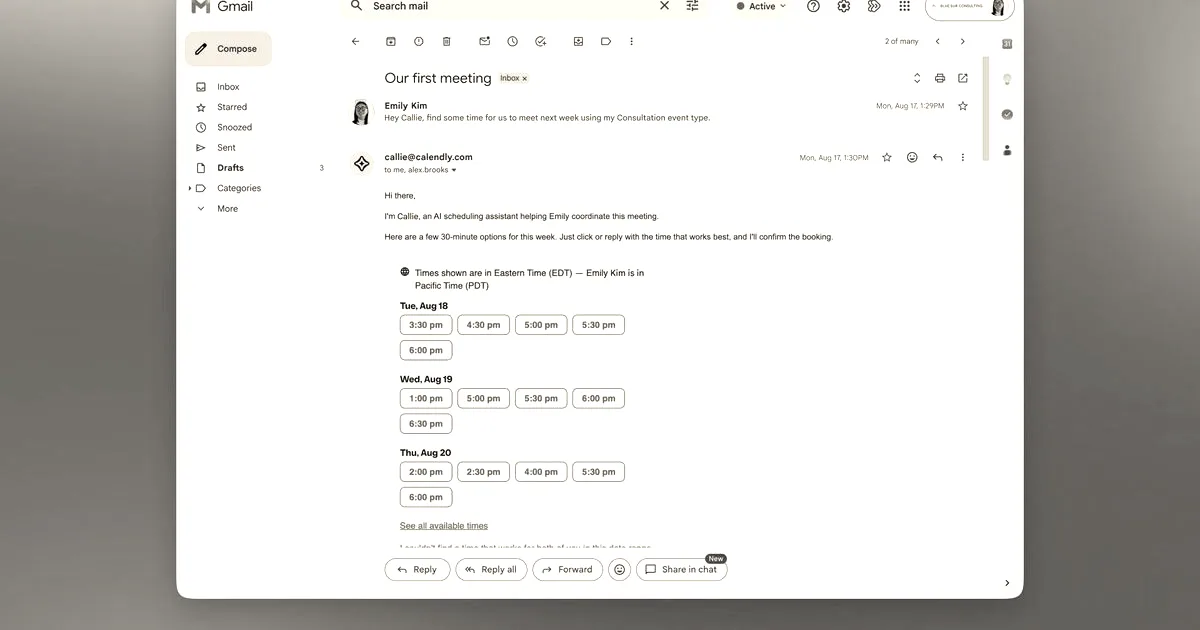1200x630 pixels.
Task: Open Contacts side panel
Action: coord(1007,150)
